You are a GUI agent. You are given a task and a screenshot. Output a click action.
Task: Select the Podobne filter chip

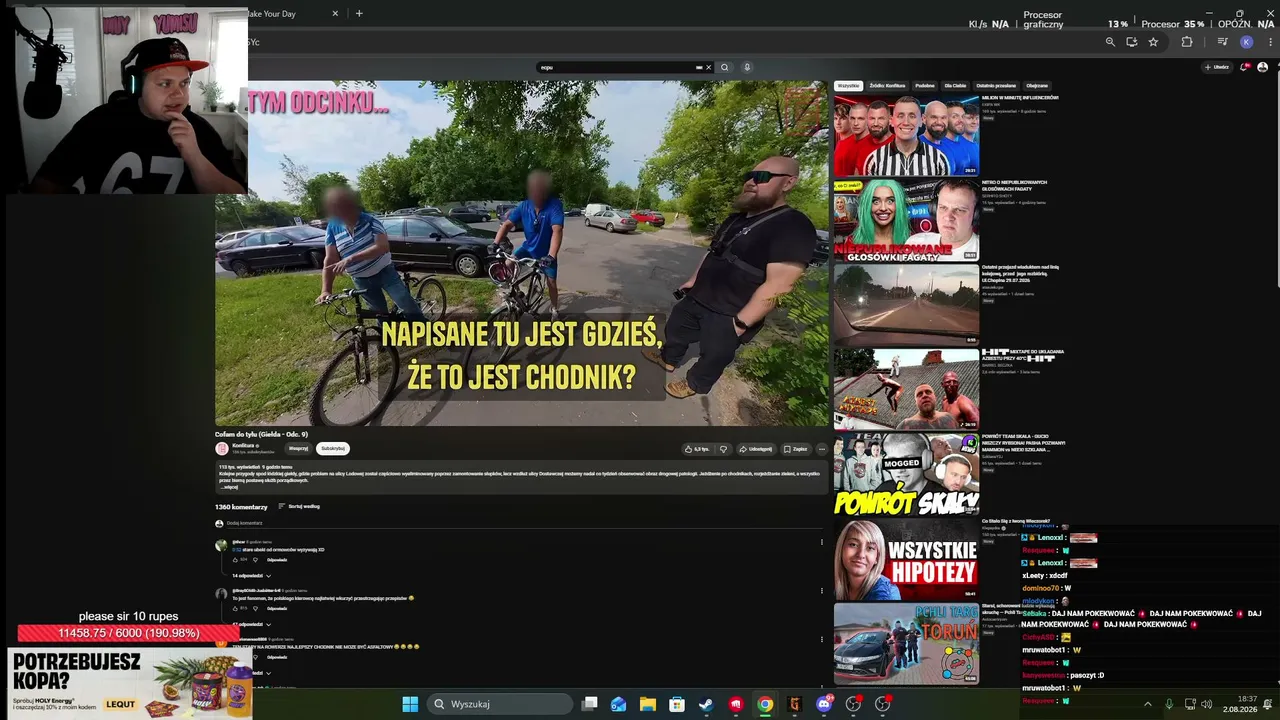tap(925, 86)
